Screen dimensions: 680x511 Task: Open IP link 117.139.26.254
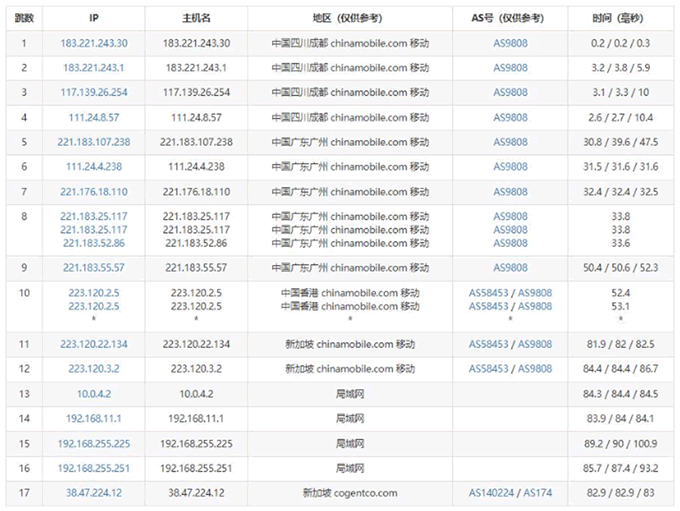pyautogui.click(x=94, y=93)
